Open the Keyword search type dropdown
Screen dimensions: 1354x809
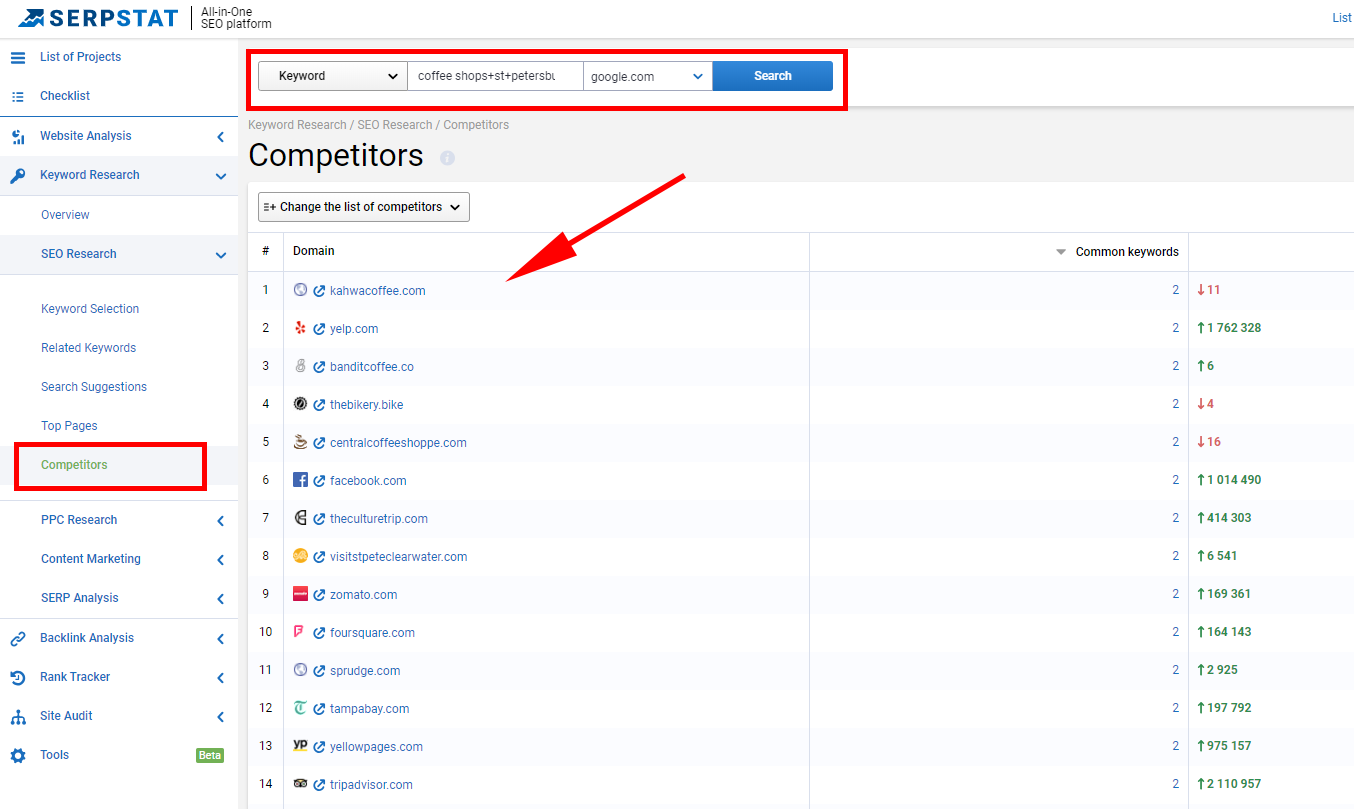332,76
